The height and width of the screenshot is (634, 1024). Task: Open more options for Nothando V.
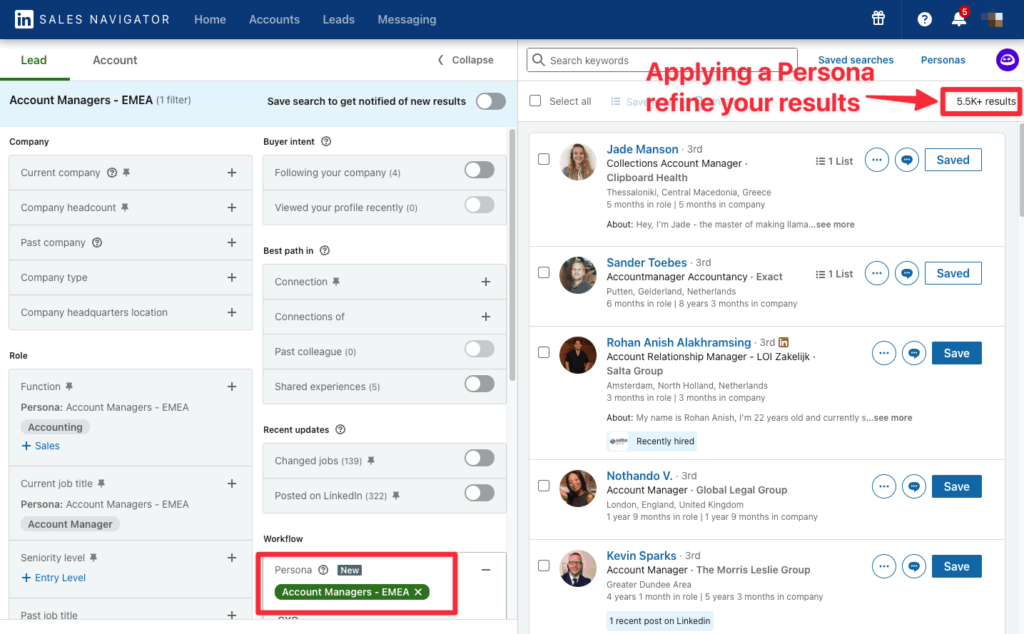[x=884, y=486]
